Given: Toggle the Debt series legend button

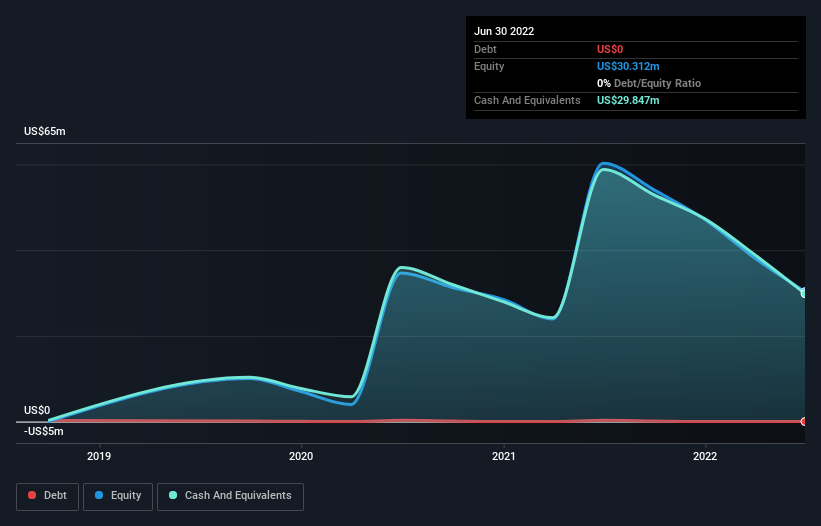Looking at the screenshot, I should [x=47, y=496].
